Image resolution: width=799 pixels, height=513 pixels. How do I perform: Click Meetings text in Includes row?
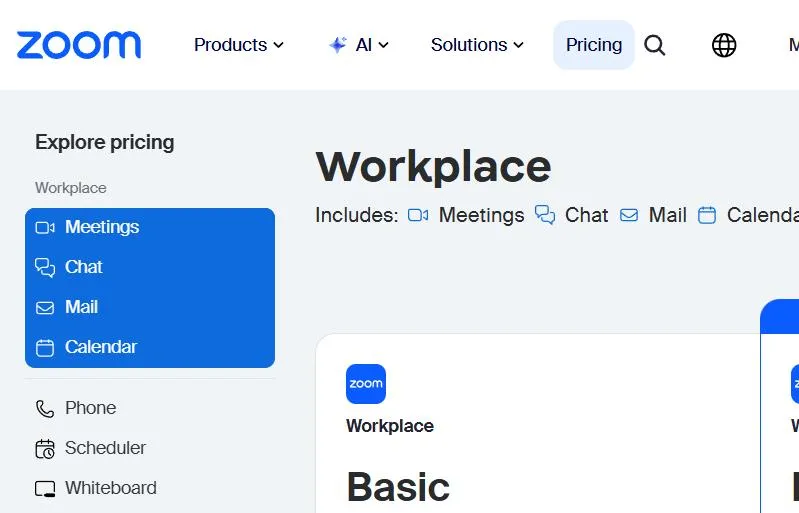click(482, 215)
